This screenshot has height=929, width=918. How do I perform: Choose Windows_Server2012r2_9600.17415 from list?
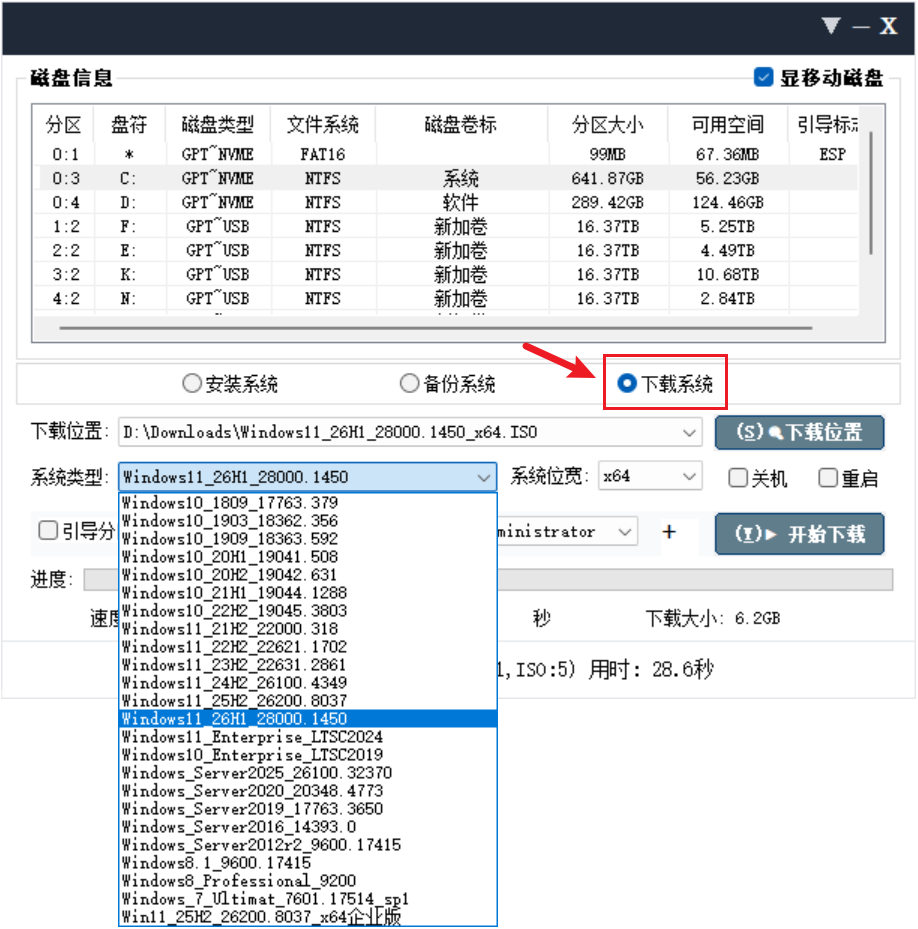point(308,845)
